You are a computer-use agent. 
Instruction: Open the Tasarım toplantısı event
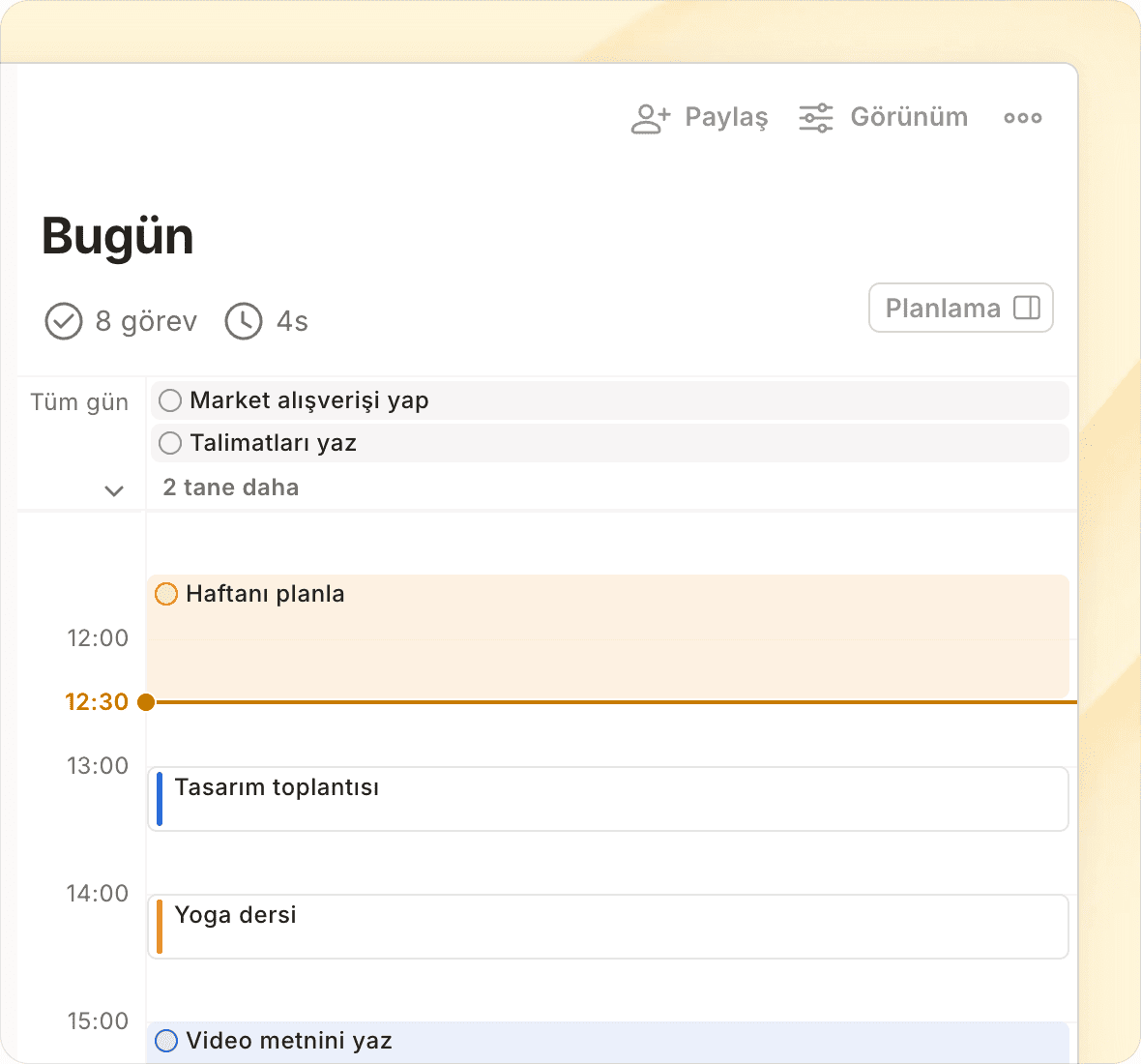click(609, 799)
